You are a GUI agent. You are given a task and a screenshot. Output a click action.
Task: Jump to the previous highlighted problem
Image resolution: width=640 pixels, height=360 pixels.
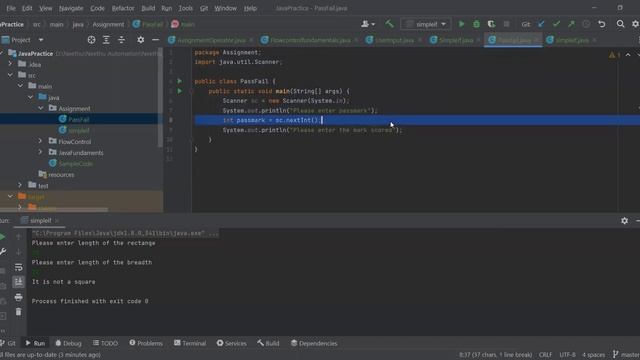click(x=628, y=55)
